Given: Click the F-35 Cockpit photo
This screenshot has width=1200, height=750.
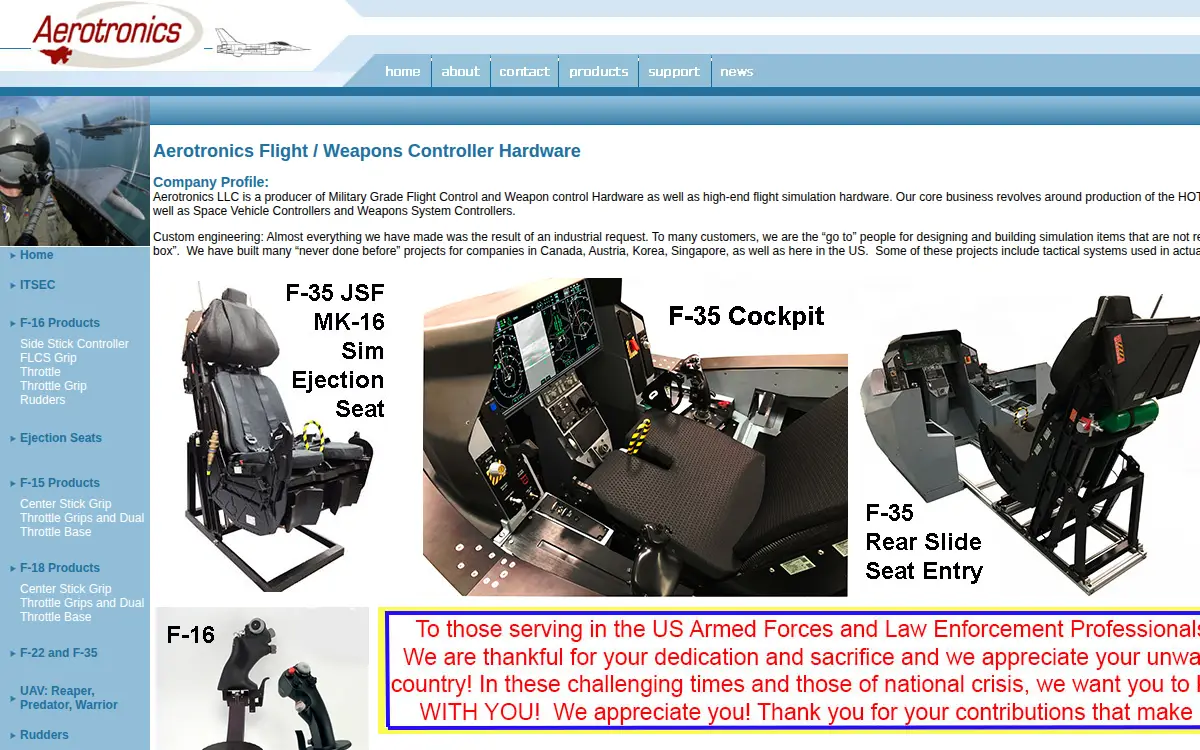Looking at the screenshot, I should pyautogui.click(x=635, y=437).
